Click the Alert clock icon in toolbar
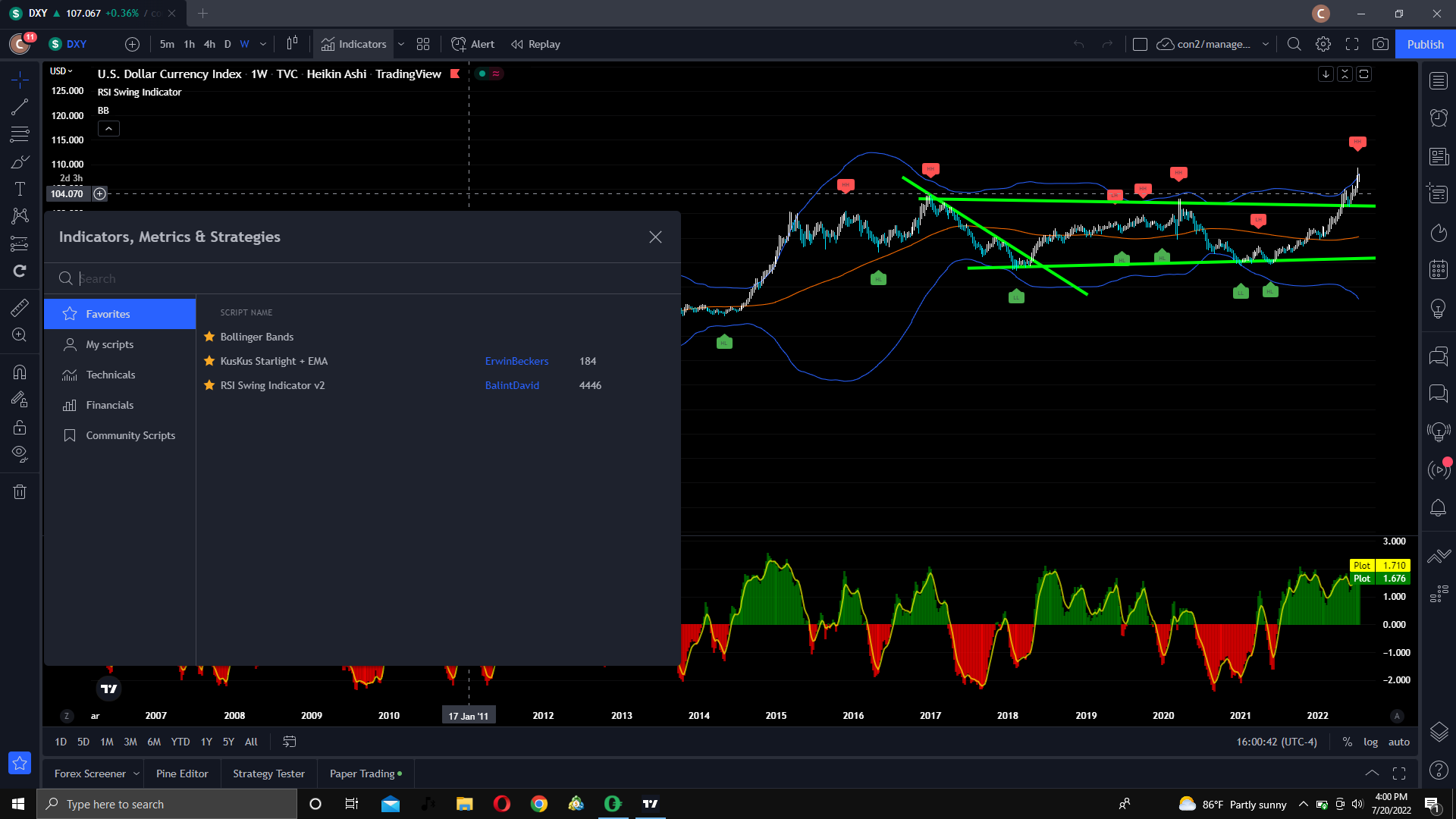 tap(458, 44)
